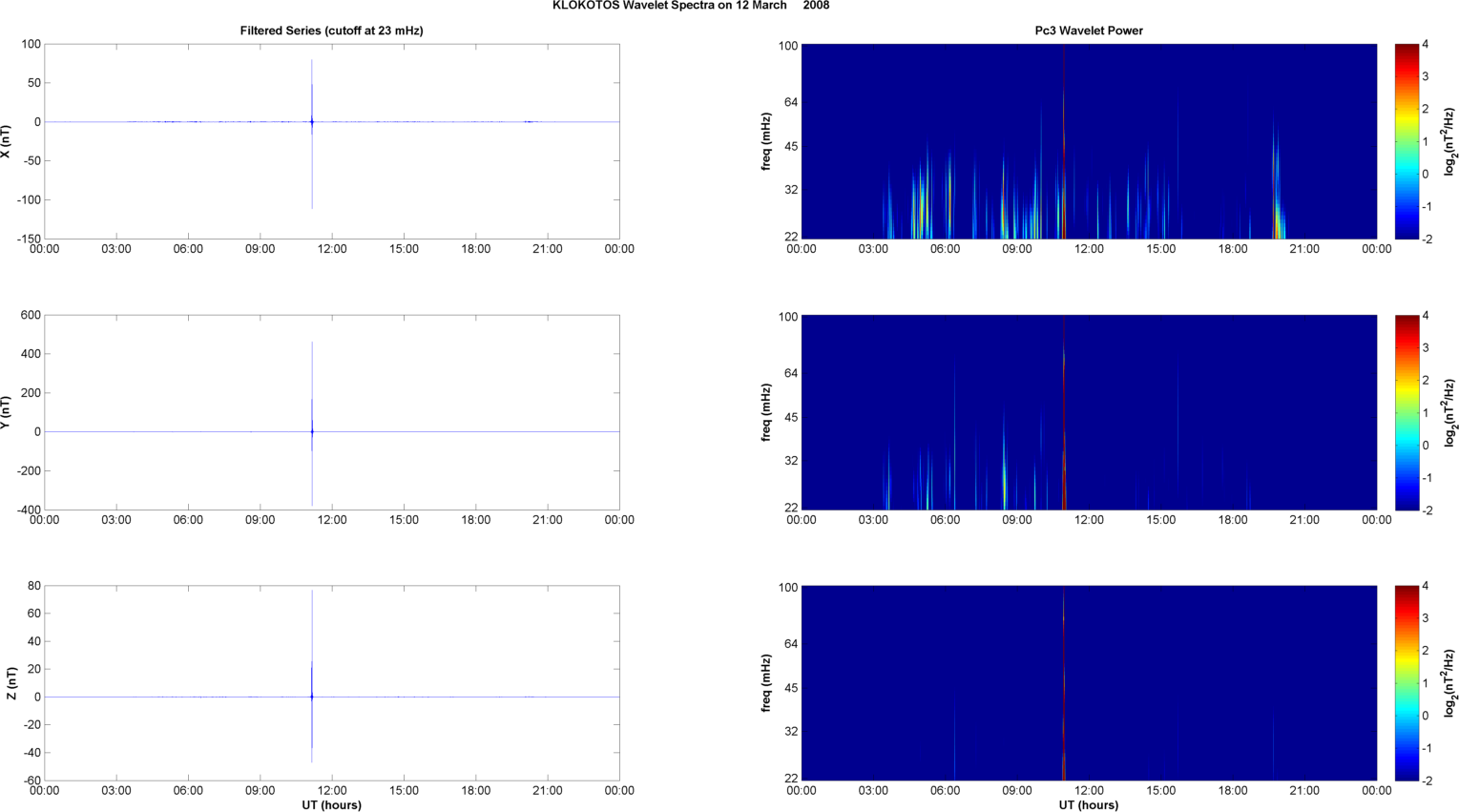Image resolution: width=1459 pixels, height=812 pixels.
Task: Click the 'Z (nT)' y-axis label
Action: click(11, 683)
